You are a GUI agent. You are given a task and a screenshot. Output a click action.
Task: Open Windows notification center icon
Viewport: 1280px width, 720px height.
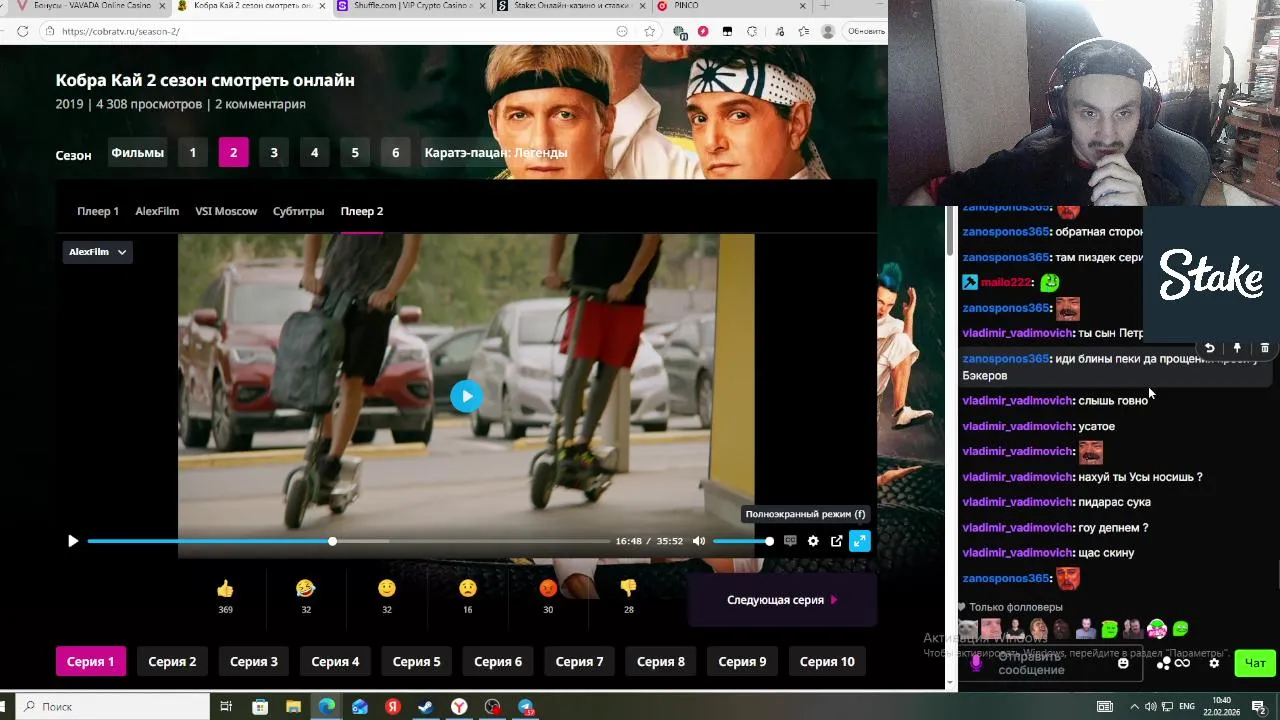[x=1261, y=706]
